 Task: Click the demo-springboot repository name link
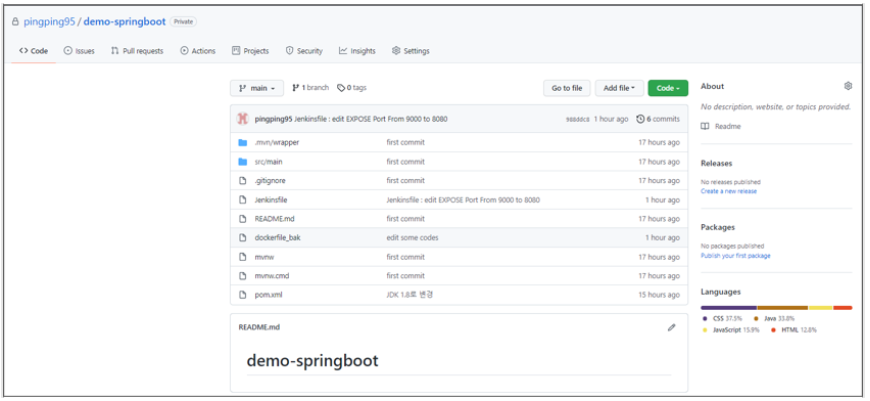click(x=125, y=22)
